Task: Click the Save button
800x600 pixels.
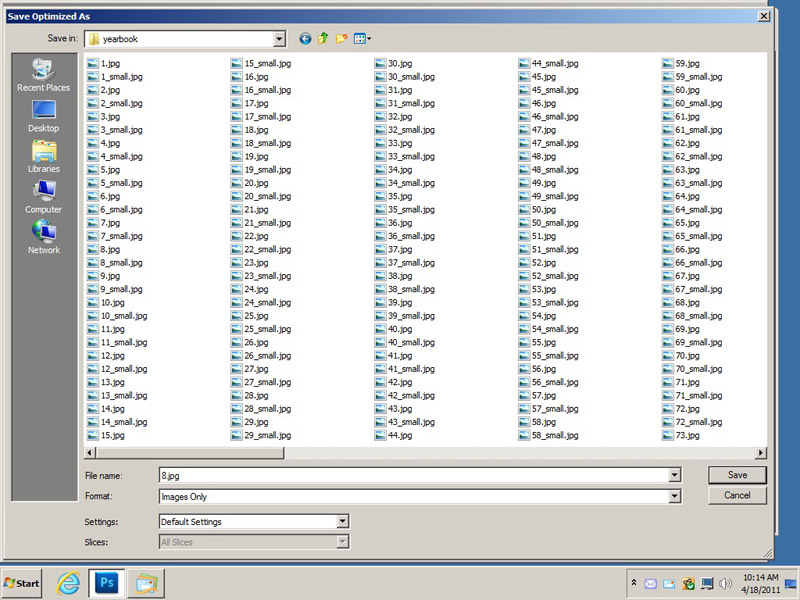Action: click(737, 475)
